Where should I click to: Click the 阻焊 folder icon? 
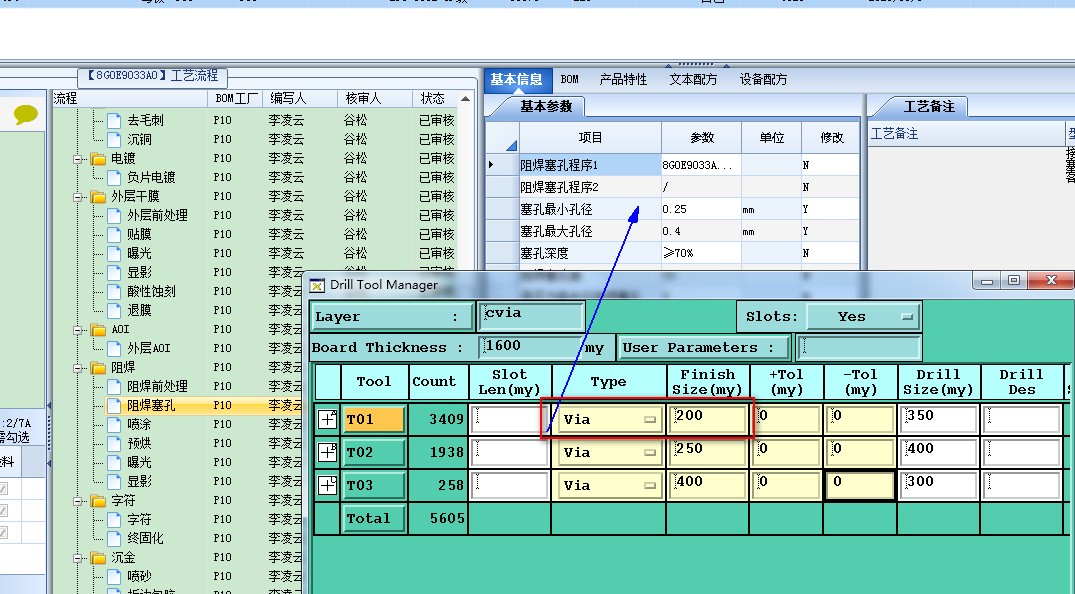point(98,368)
